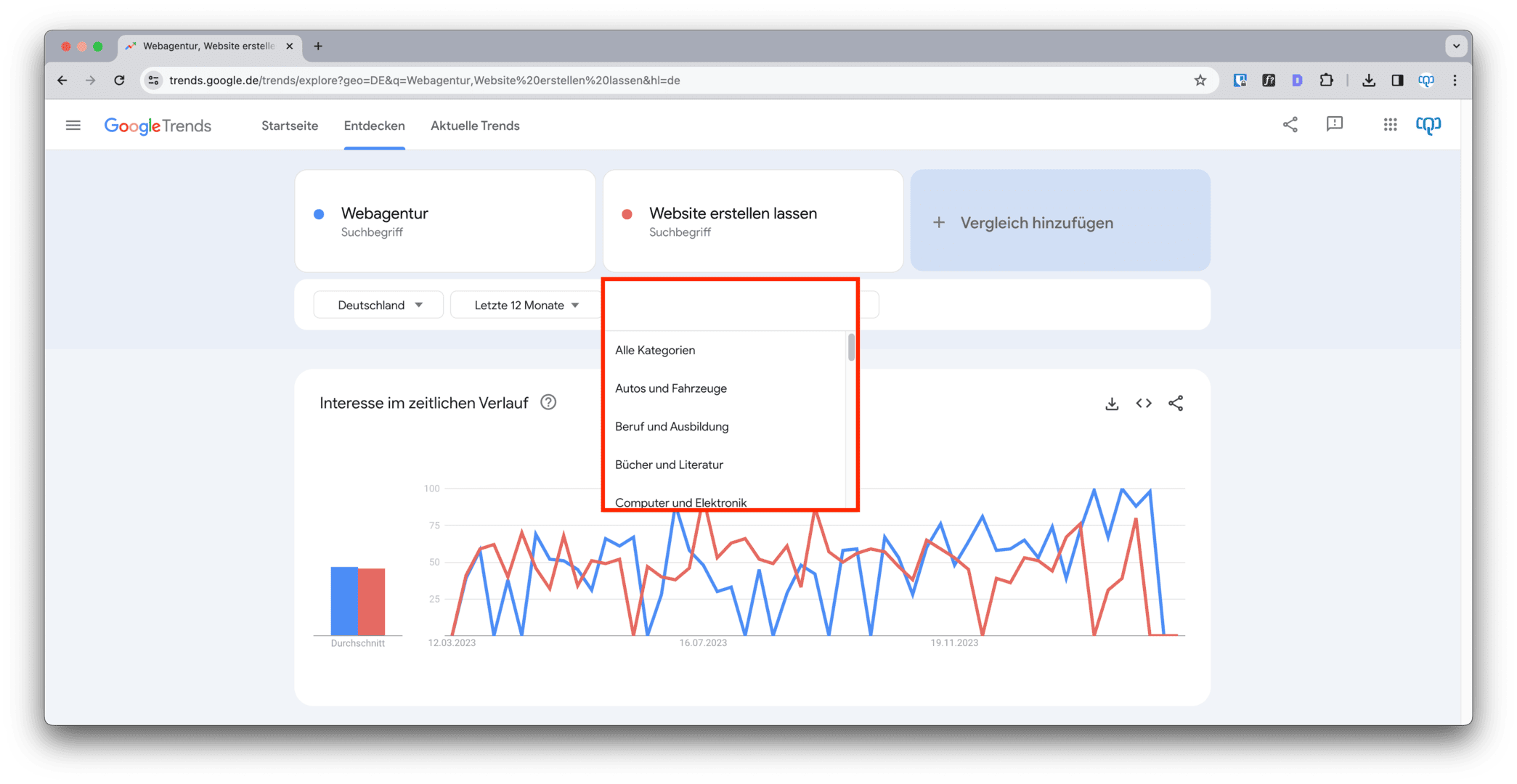Edit the Website erstellen lassen term card
This screenshot has width=1517, height=784.
(753, 221)
